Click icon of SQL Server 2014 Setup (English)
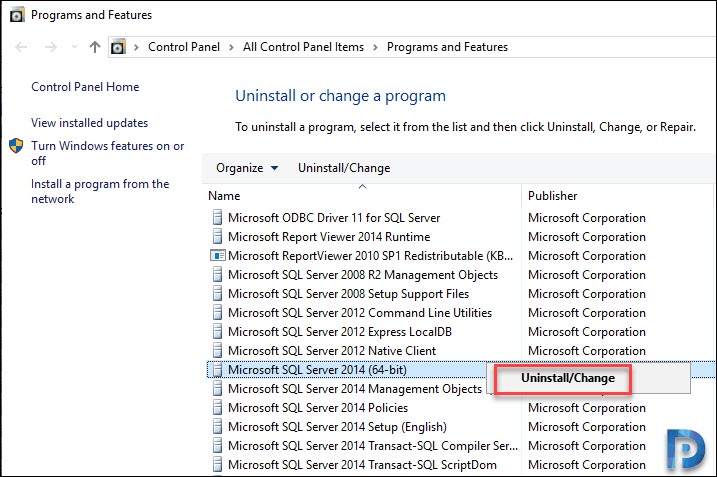This screenshot has height=477, width=717. tap(218, 426)
